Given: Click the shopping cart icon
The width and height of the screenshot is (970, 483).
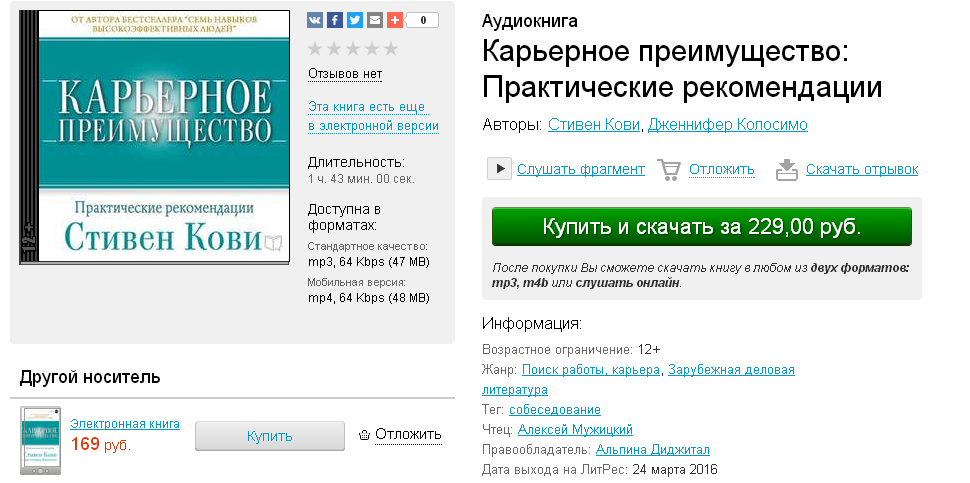Looking at the screenshot, I should tap(669, 169).
